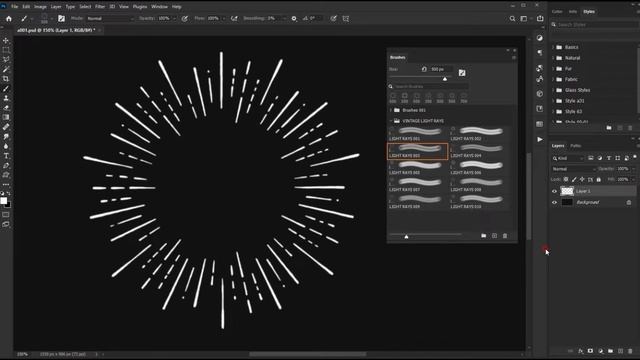Expand the Fabric styles folder
The height and width of the screenshot is (360, 640).
pos(553,79)
